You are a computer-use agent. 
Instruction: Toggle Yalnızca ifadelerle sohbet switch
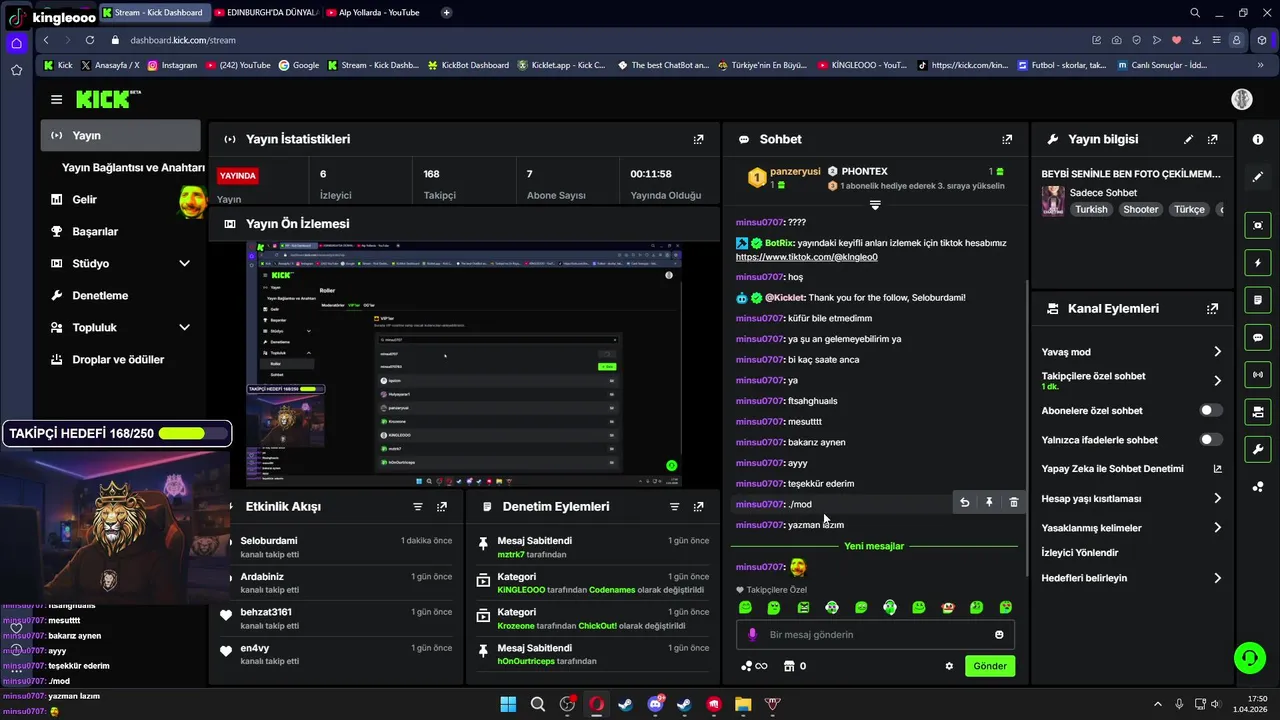point(1211,439)
